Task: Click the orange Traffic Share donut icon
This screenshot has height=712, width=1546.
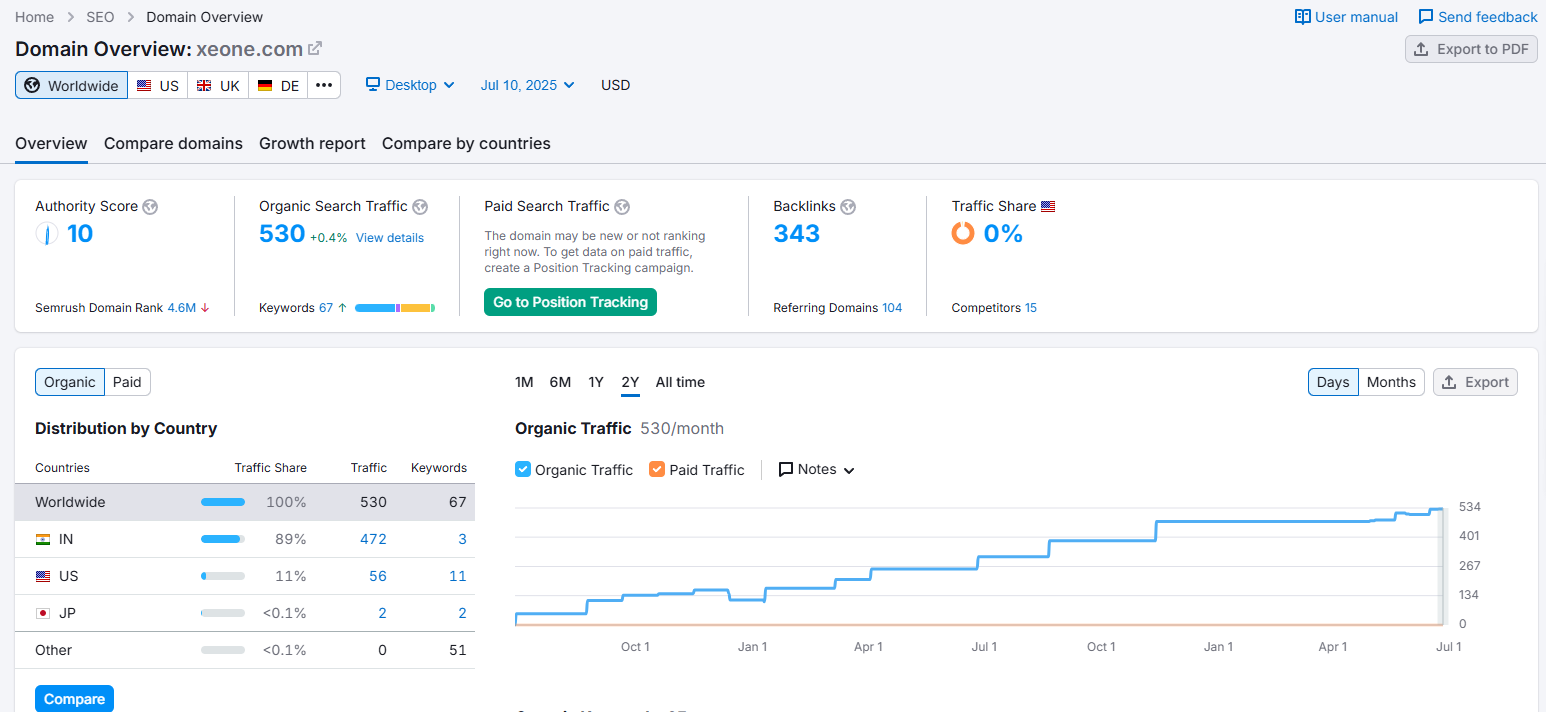Action: click(963, 233)
